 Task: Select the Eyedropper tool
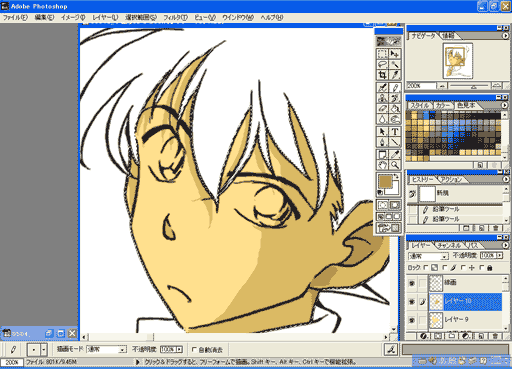click(395, 155)
